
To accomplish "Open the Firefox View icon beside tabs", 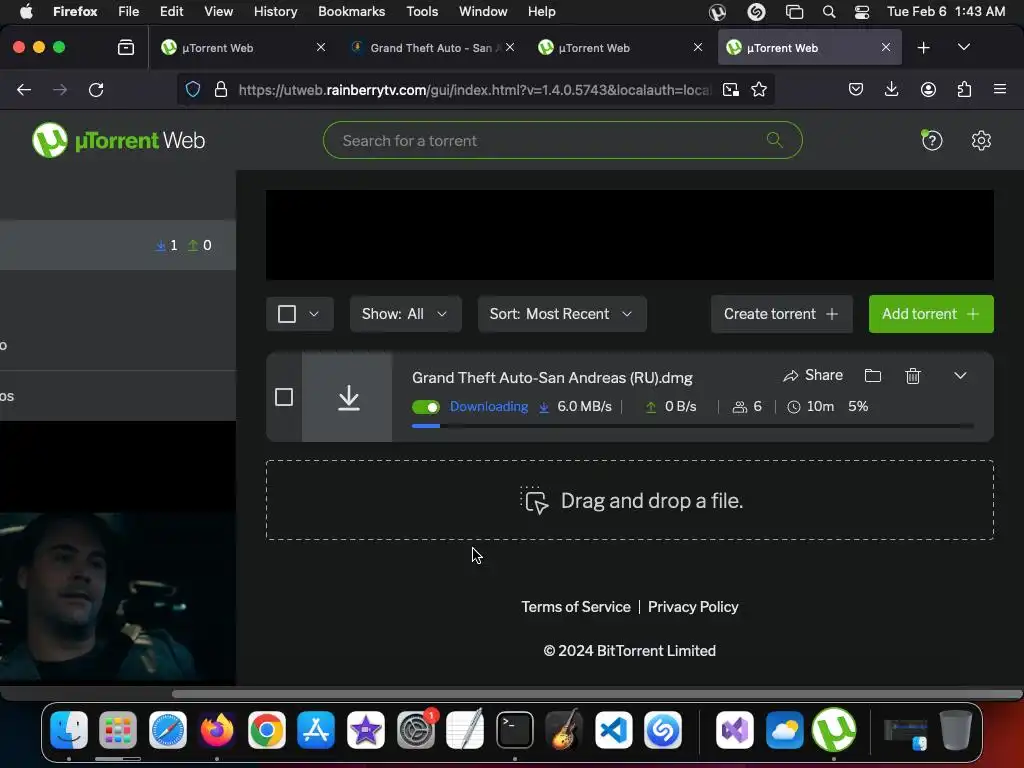I will coord(125,48).
